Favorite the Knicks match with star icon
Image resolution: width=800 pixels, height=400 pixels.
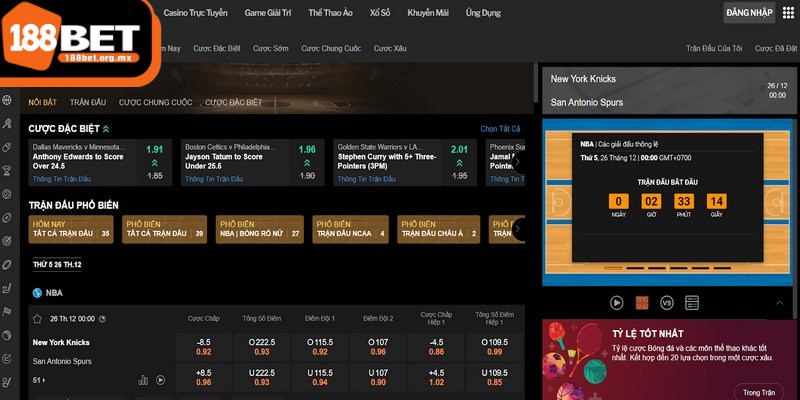pos(38,318)
